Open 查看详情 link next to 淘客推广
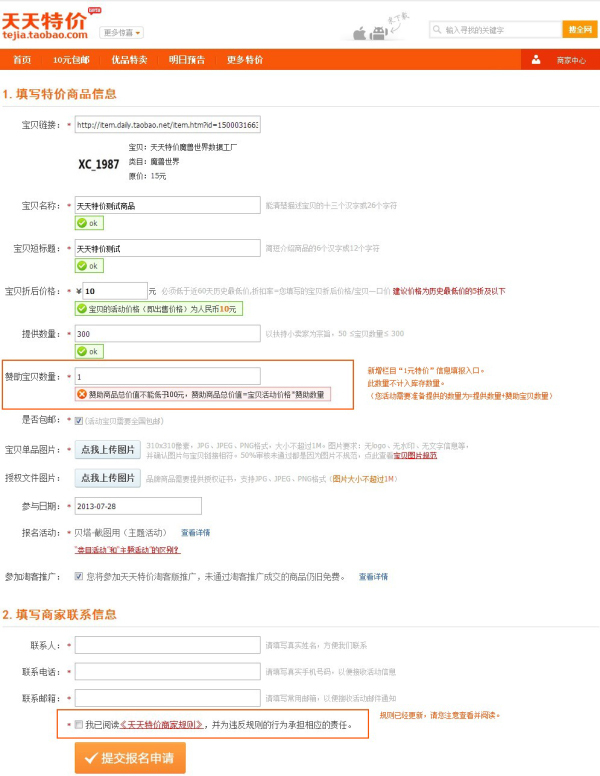The height and width of the screenshot is (776, 600). (373, 577)
